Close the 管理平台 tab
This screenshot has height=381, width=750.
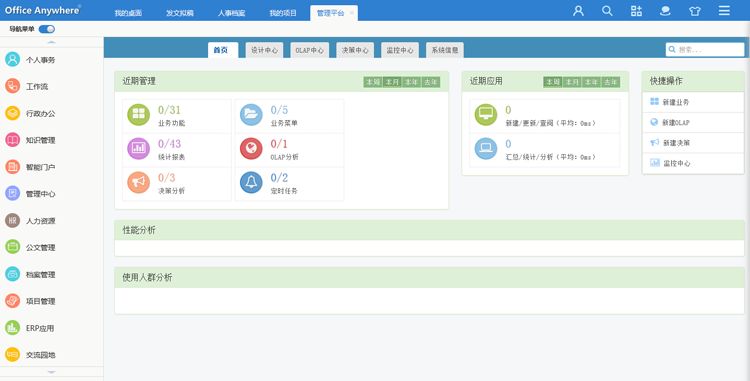[x=352, y=13]
